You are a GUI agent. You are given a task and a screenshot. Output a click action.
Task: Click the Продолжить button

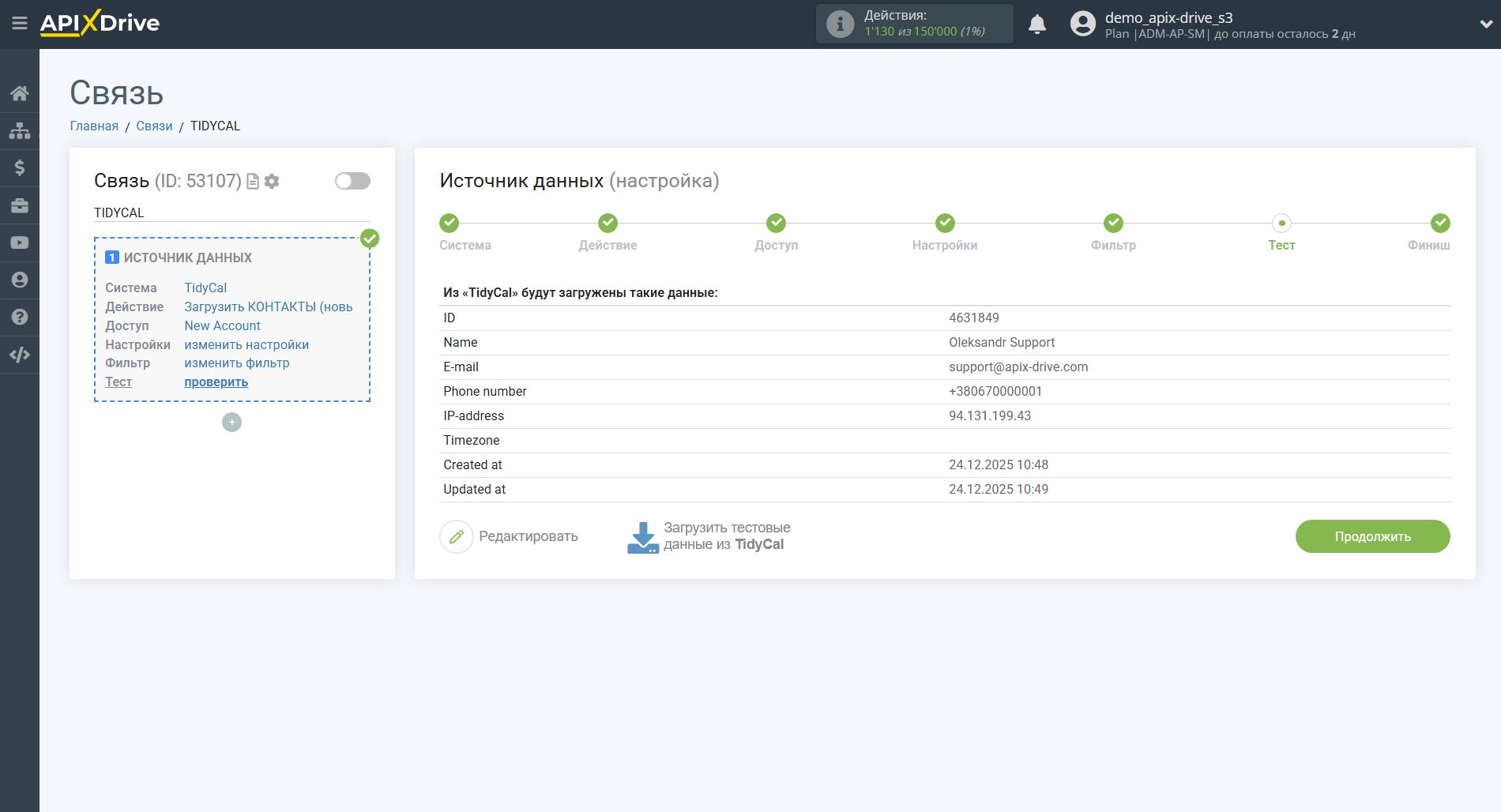point(1372,536)
